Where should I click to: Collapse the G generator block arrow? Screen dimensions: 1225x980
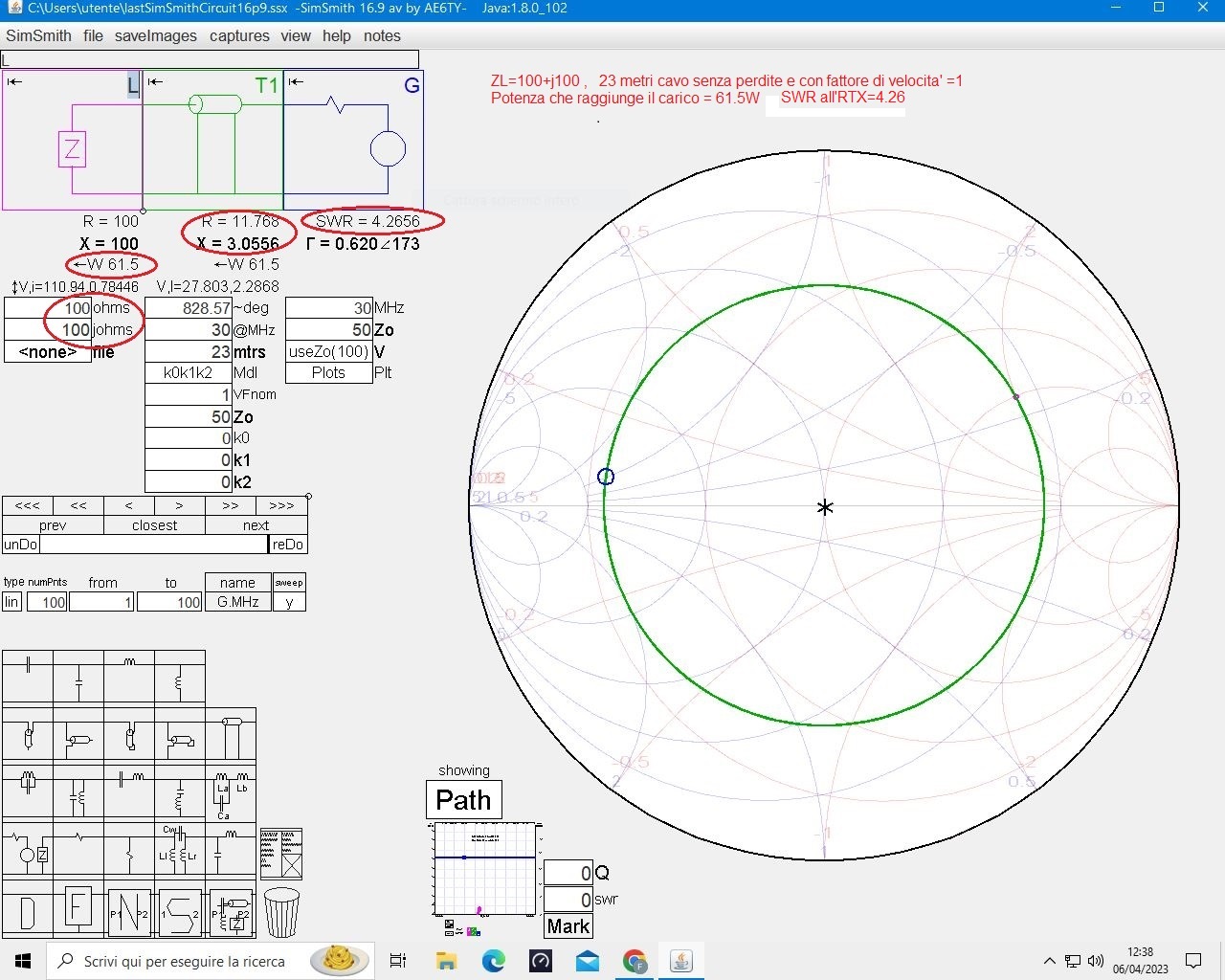point(296,81)
